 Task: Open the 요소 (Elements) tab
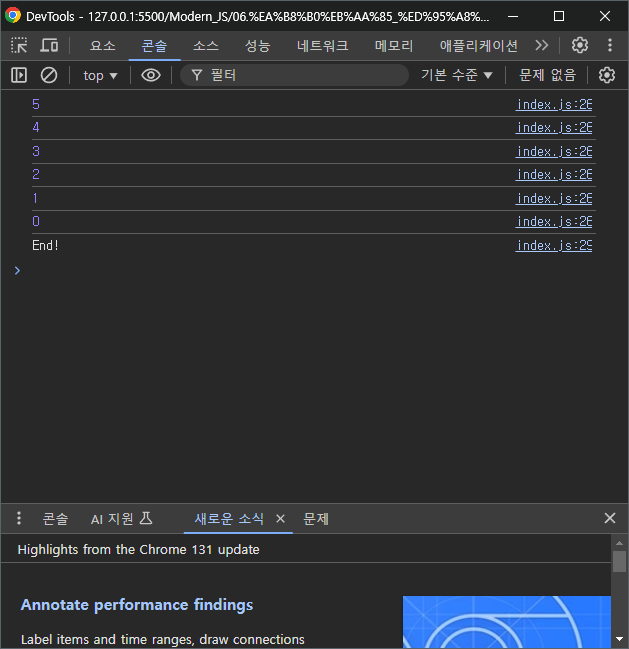(x=103, y=46)
